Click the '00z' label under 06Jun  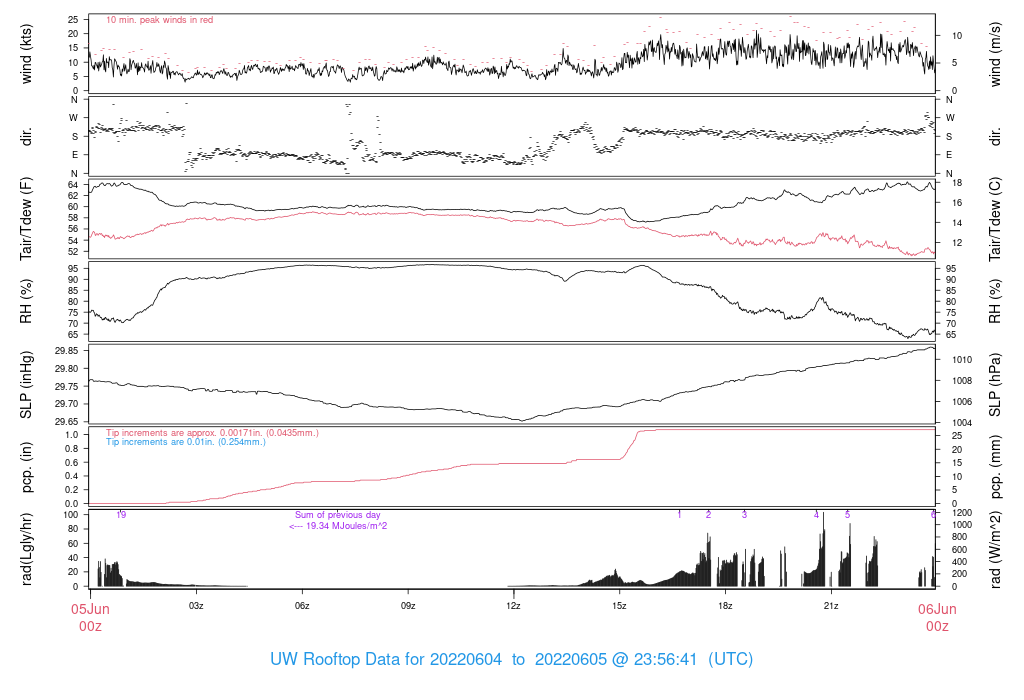(x=937, y=627)
